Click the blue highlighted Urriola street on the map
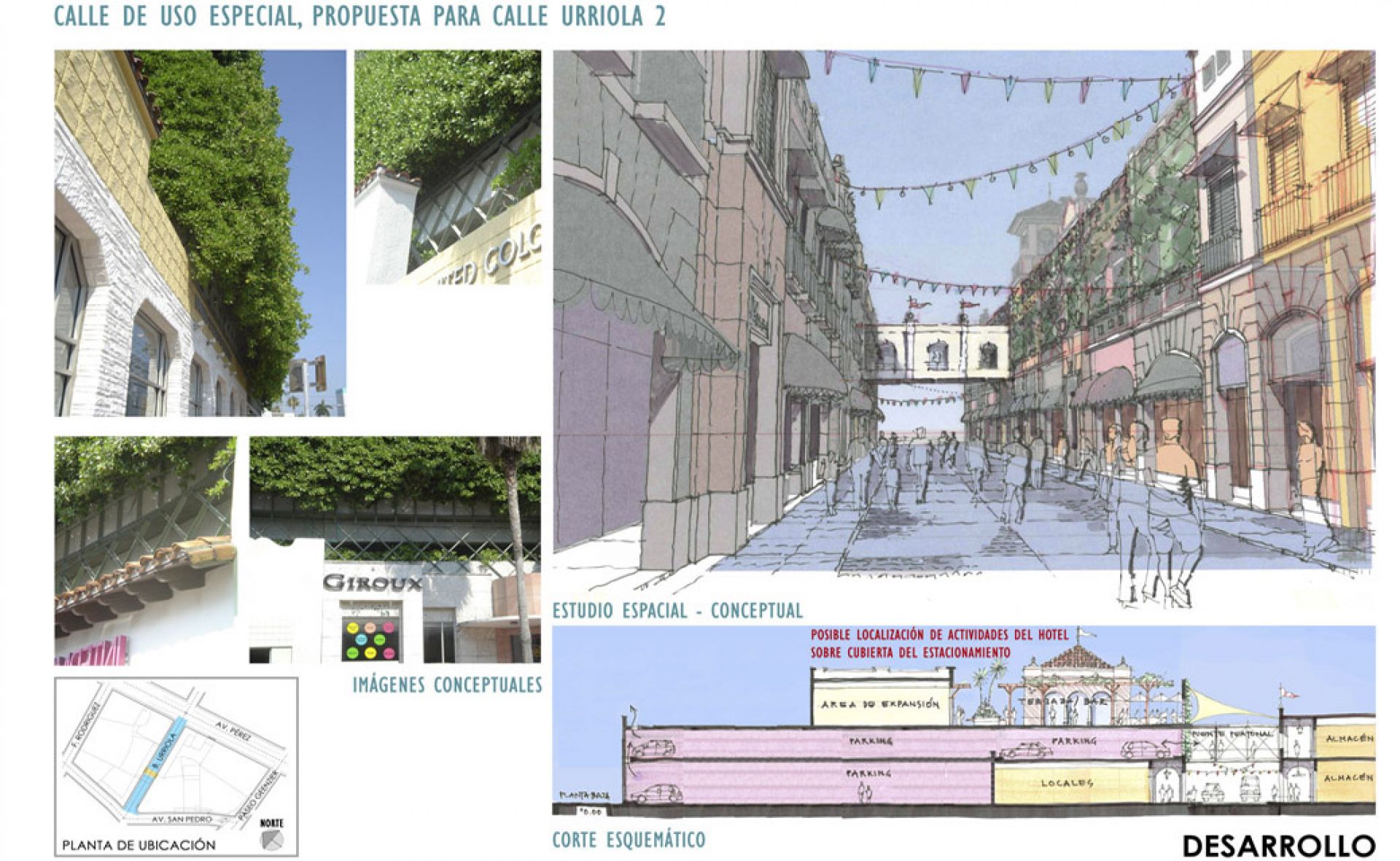This screenshot has height=861, width=1400. point(139,793)
